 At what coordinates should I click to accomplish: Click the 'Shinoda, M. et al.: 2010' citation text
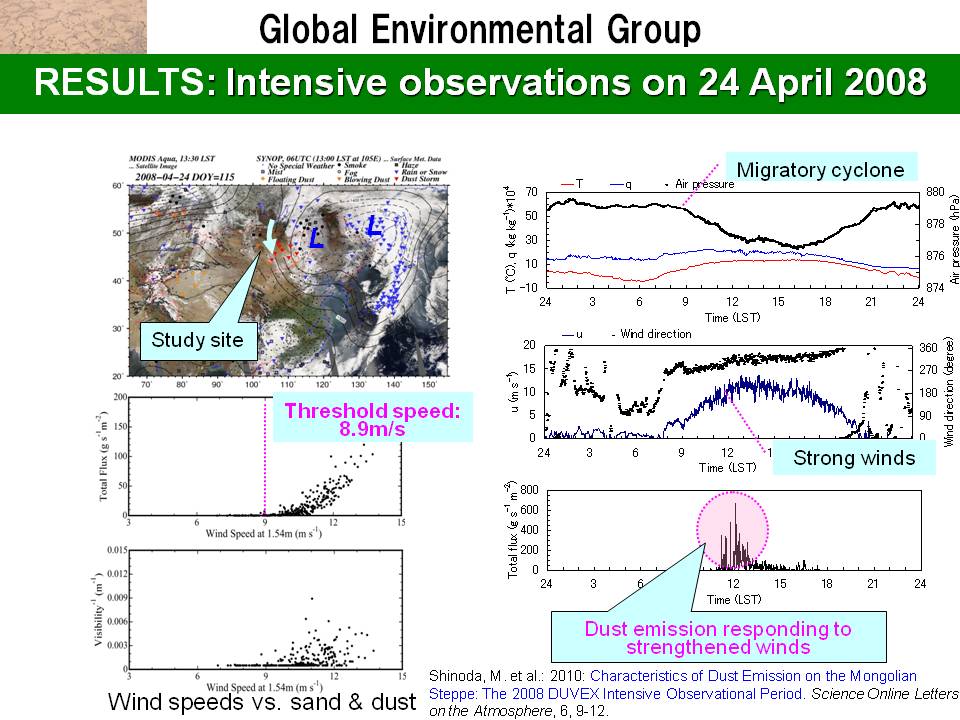[507, 676]
